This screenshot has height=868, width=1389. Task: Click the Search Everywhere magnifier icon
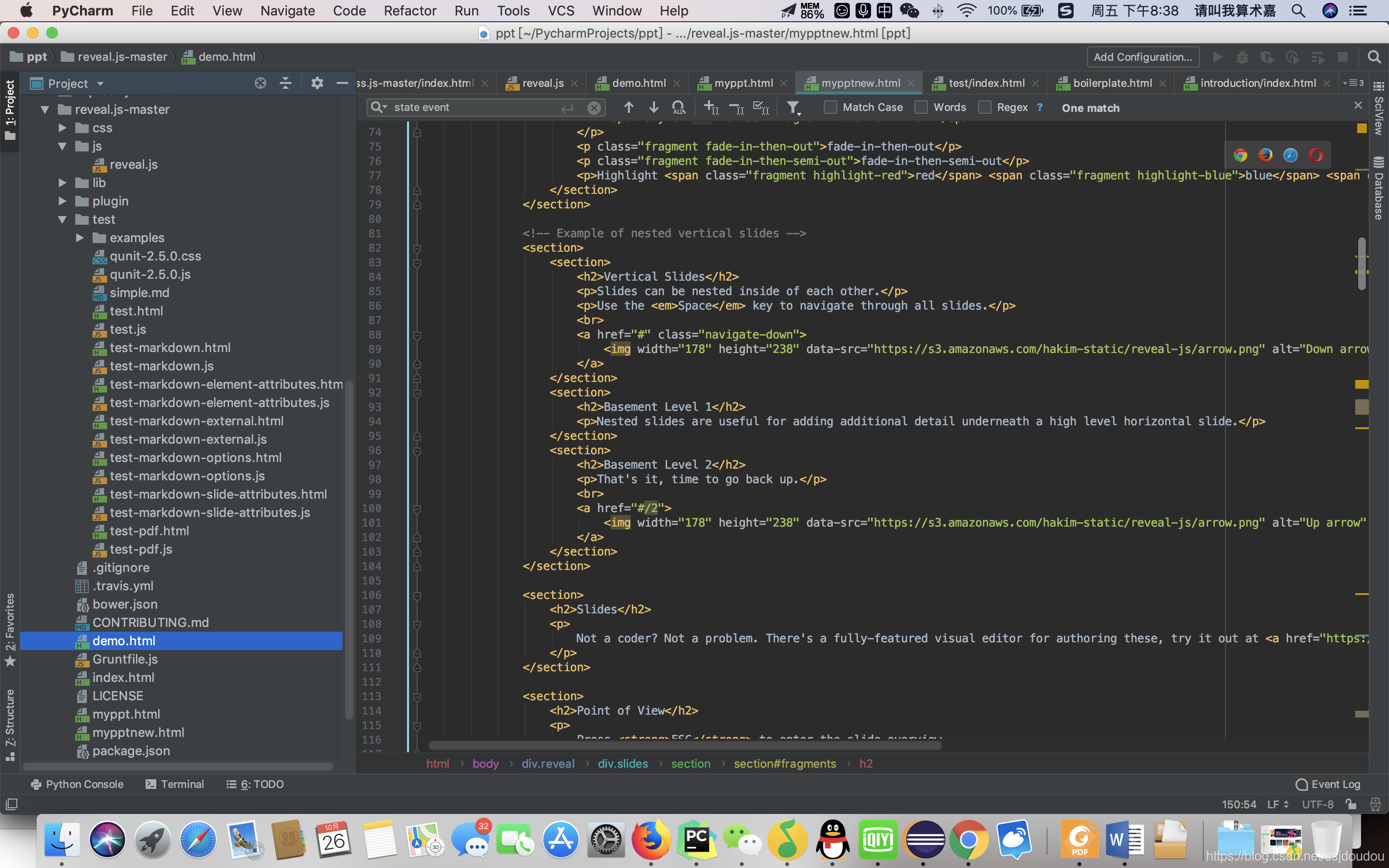pos(1374,57)
